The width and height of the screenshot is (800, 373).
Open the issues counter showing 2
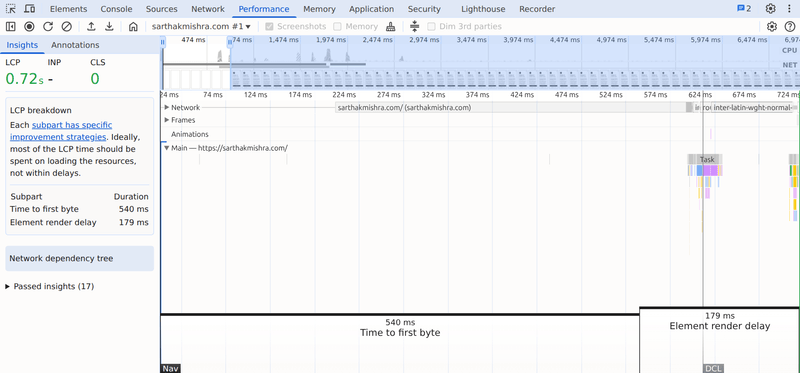[744, 9]
